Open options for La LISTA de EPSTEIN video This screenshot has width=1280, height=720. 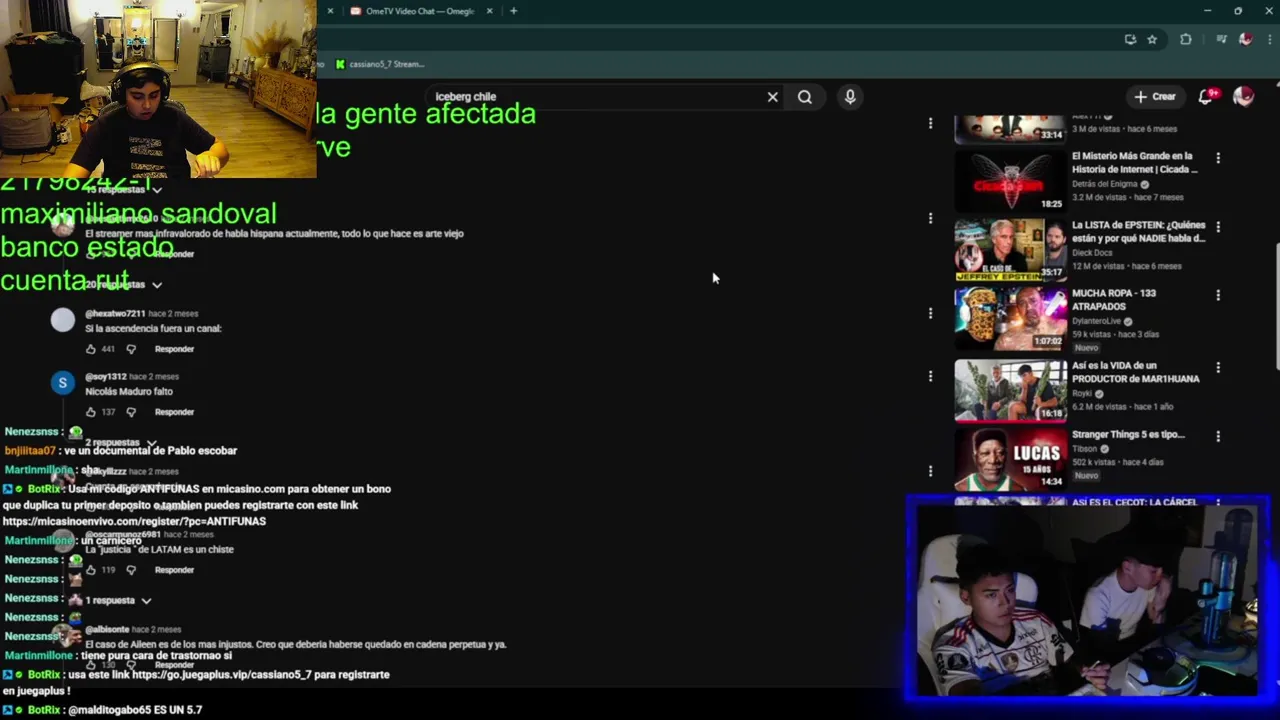[1218, 227]
